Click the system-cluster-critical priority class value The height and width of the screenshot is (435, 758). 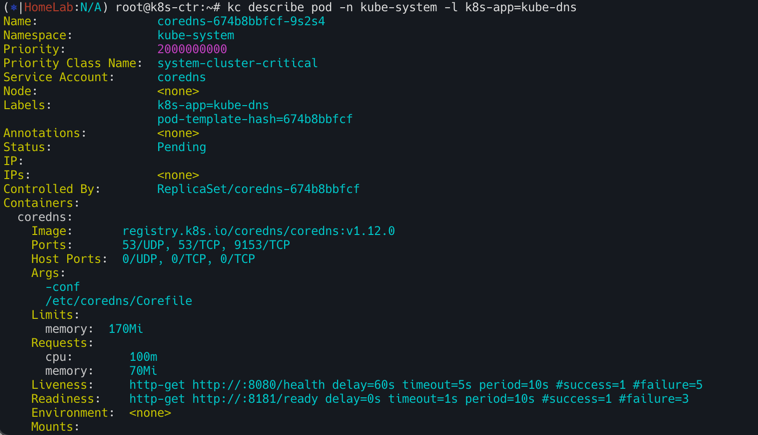coord(237,63)
